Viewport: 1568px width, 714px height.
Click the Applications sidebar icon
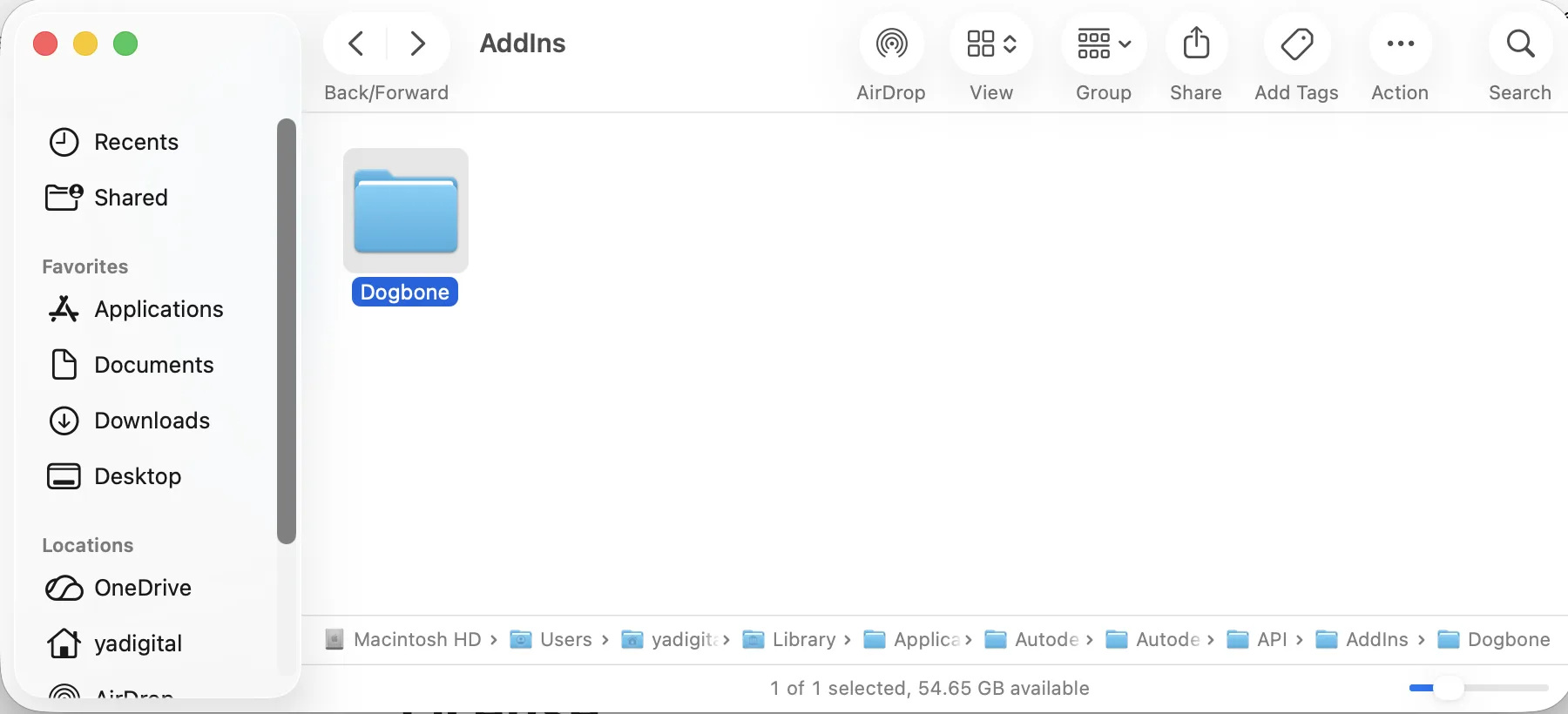click(x=64, y=309)
